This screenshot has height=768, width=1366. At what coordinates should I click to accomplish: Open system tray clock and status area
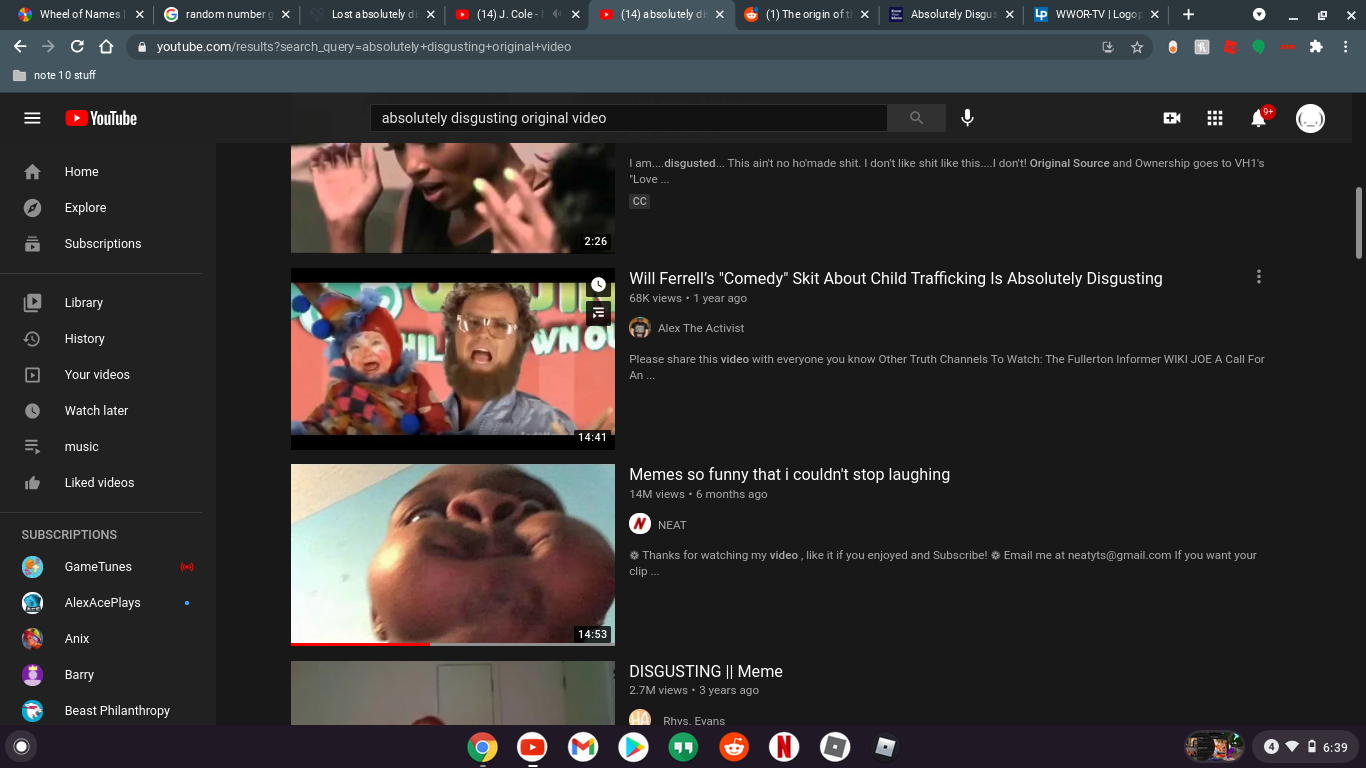(x=1305, y=746)
